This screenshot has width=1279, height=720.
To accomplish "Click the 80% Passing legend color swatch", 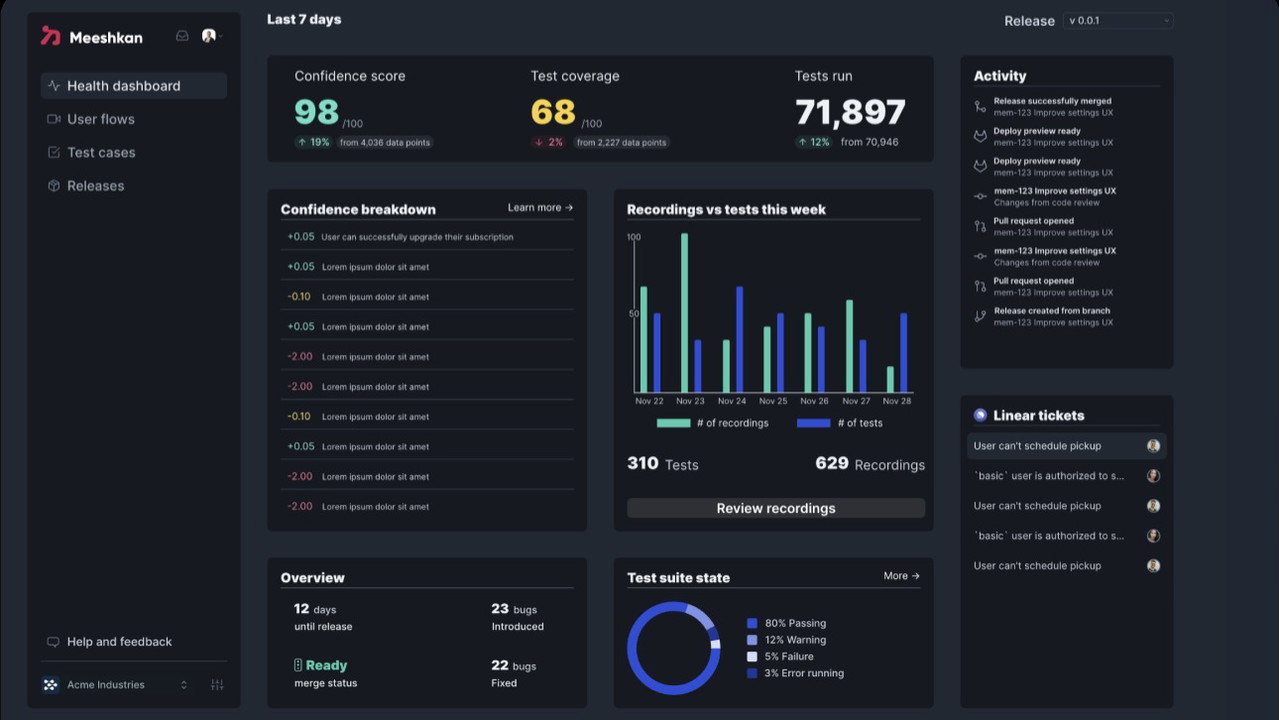I will pos(752,623).
